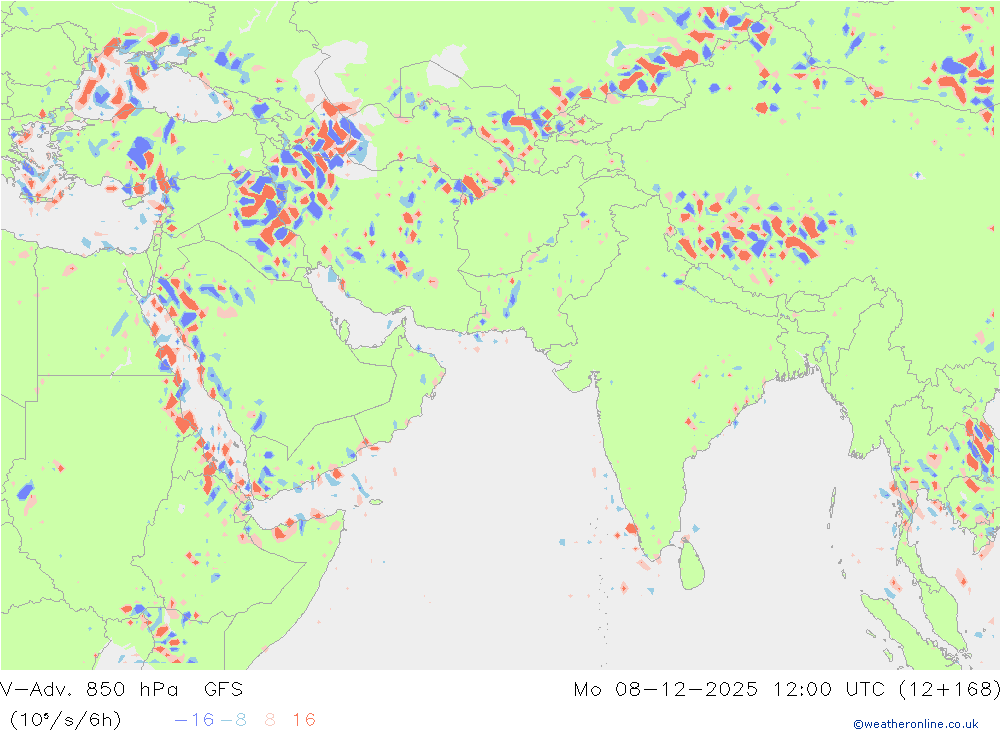Click the island of Sri Lanka on map

692,565
